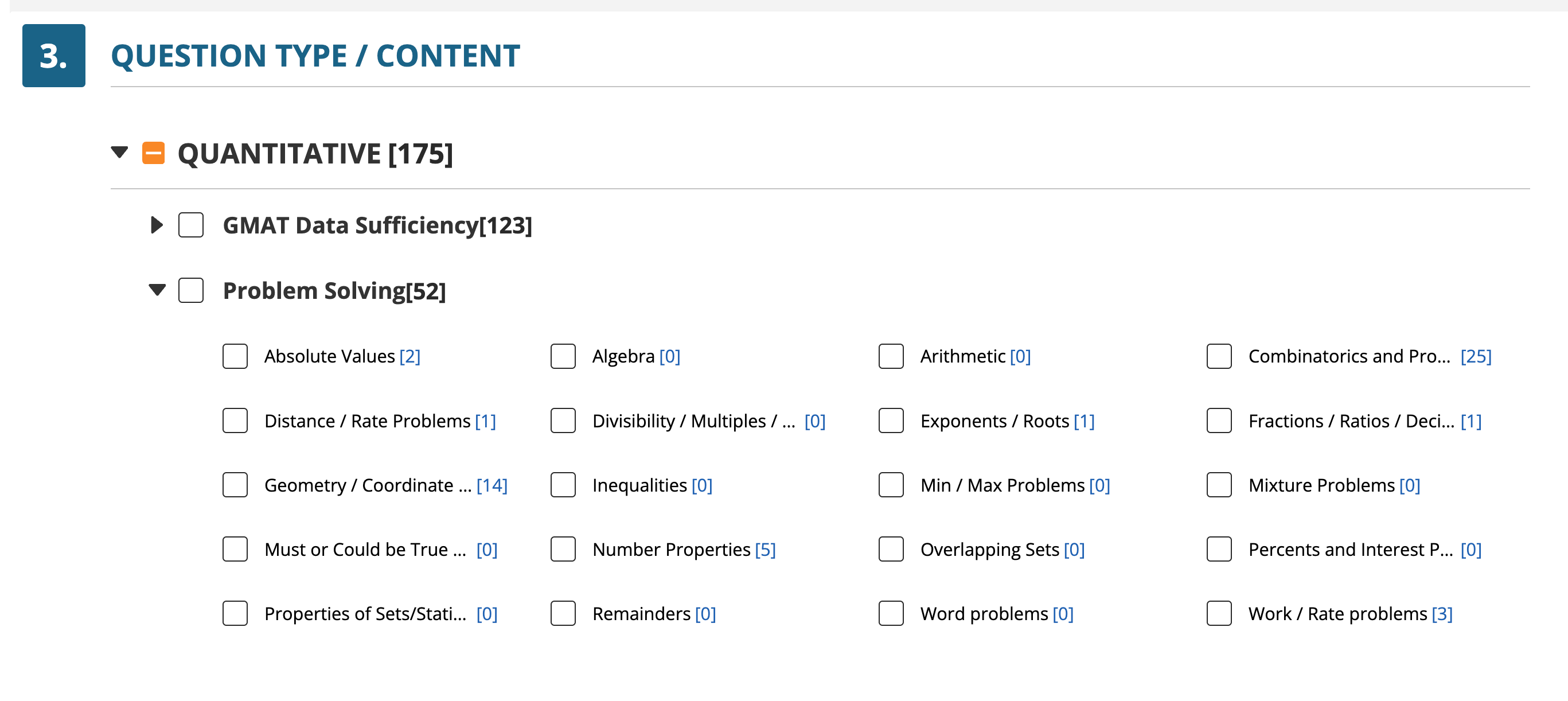Image resolution: width=1568 pixels, height=701 pixels.
Task: Collapse the Problem Solving disclosure triangle
Action: click(157, 290)
